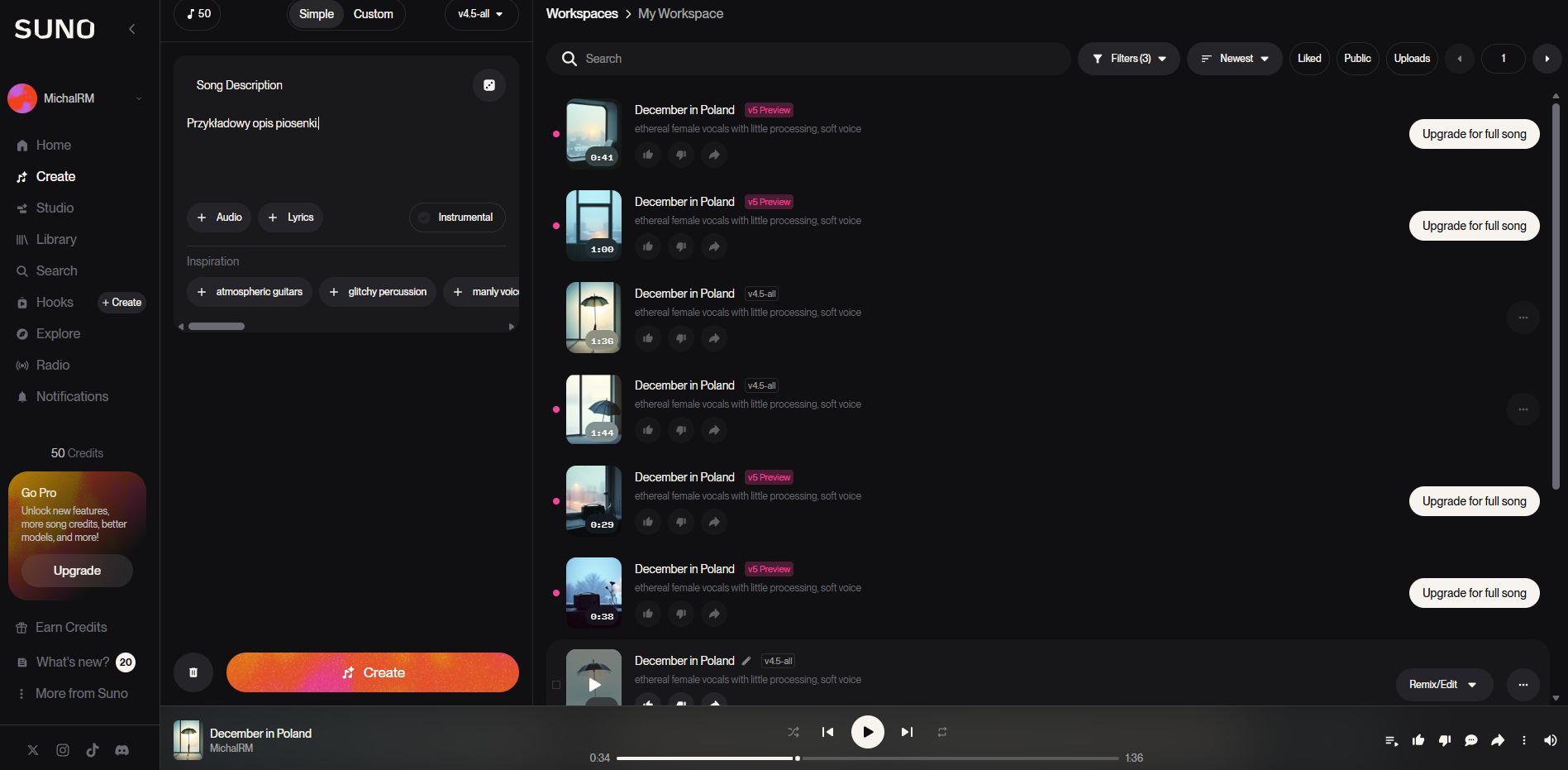The height and width of the screenshot is (770, 1568).
Task: Go to next page of songs
Action: (1547, 59)
